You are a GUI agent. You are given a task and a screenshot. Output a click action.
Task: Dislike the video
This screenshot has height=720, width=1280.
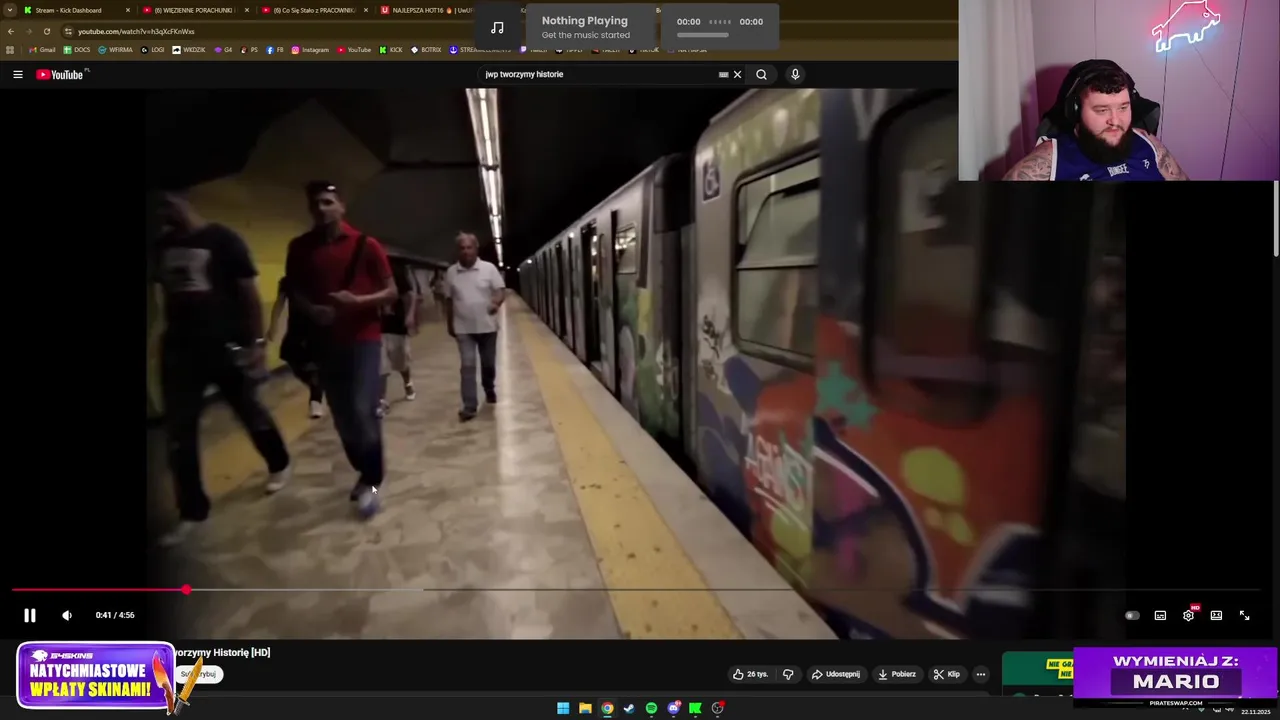788,674
